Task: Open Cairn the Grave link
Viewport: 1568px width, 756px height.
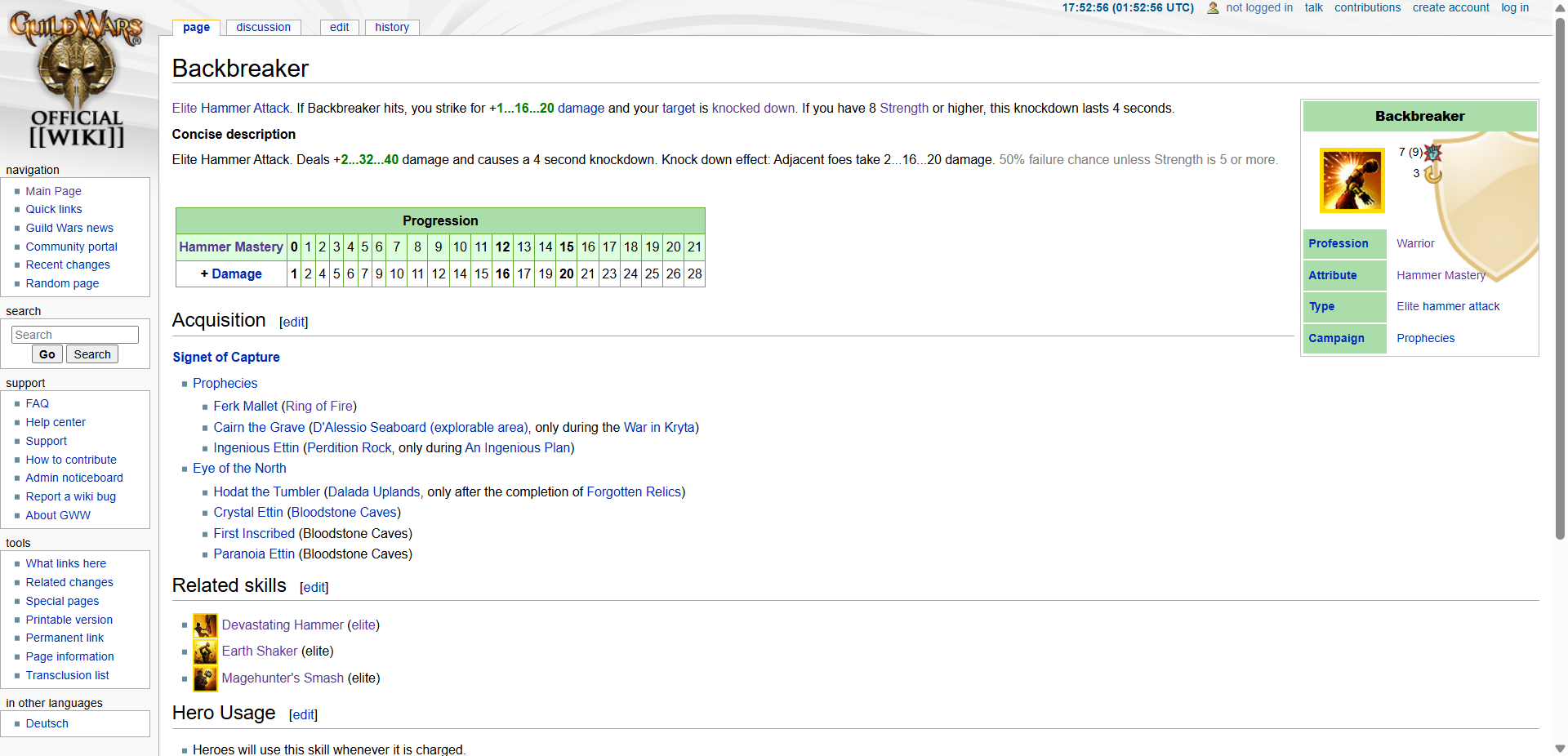Action: tap(259, 427)
